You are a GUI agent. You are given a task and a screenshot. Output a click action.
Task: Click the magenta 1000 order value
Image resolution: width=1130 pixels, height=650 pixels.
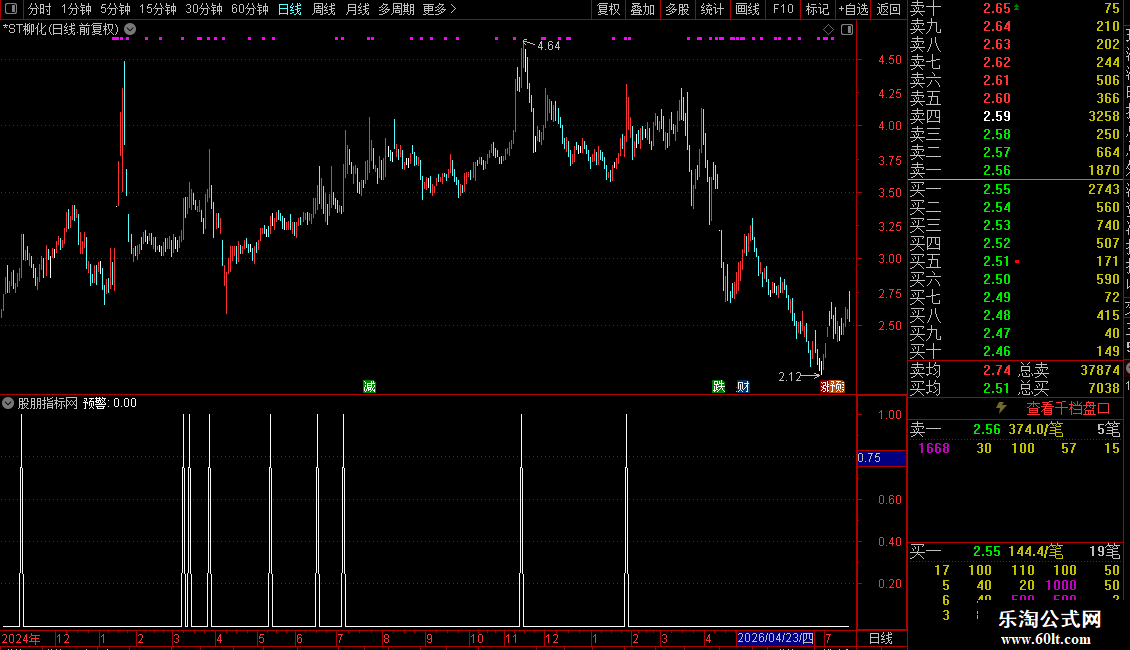[1061, 585]
